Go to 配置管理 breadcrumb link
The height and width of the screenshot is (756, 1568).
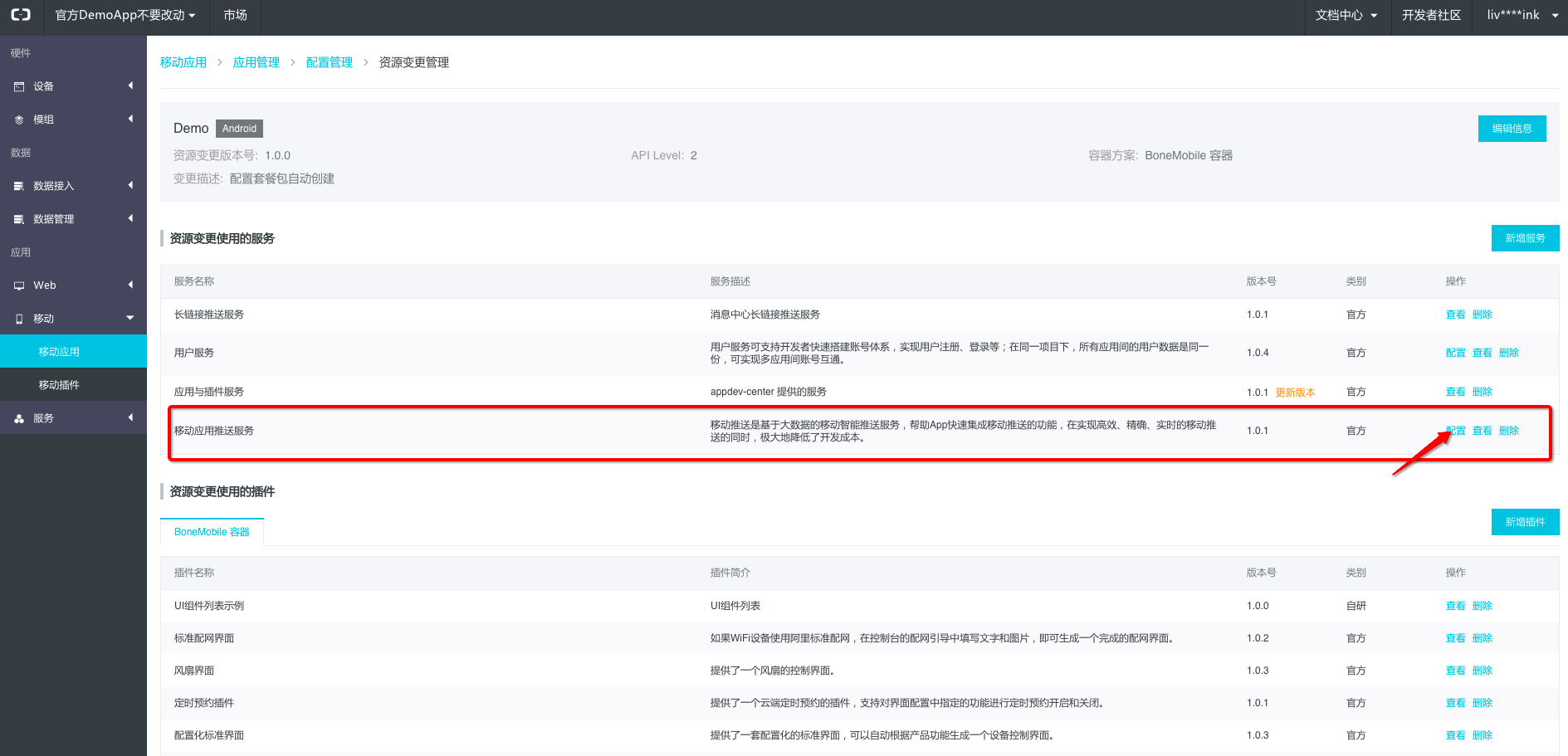(330, 62)
